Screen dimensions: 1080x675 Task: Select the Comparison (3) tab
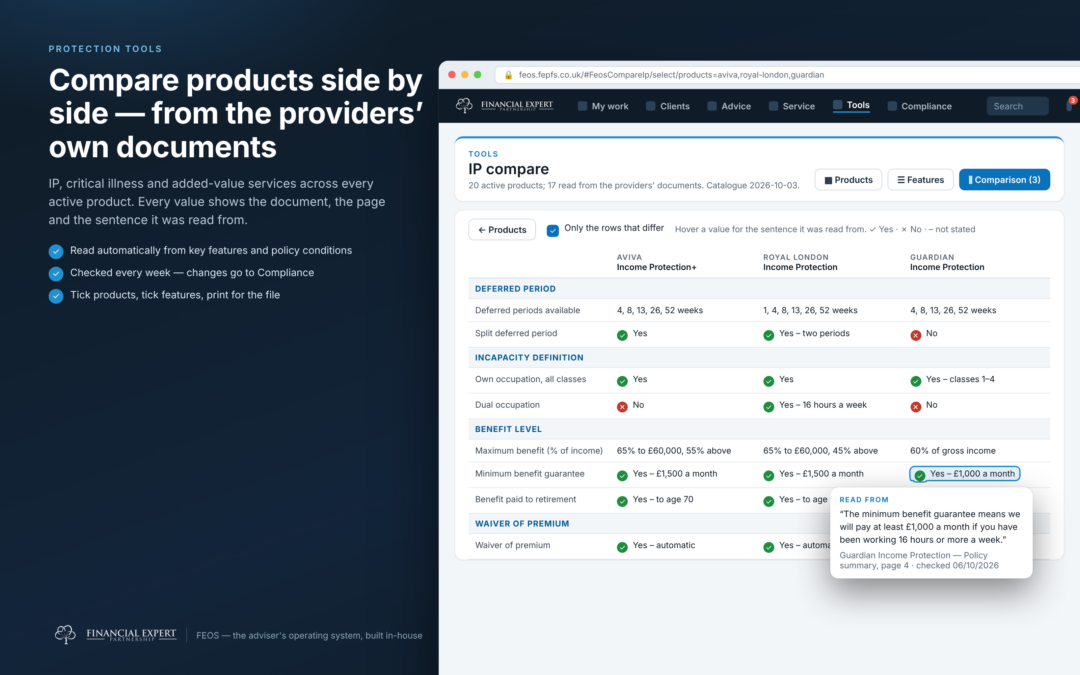click(x=1004, y=180)
